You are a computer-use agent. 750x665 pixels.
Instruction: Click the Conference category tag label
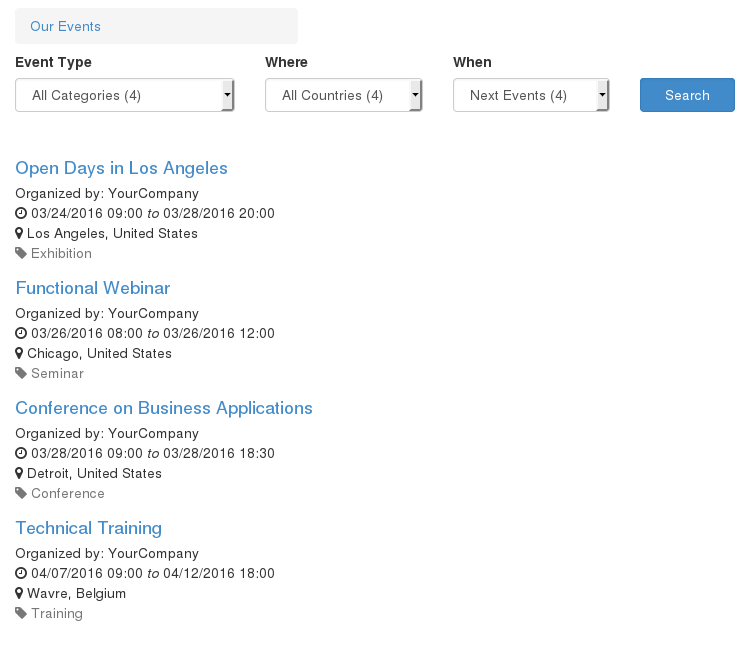pyautogui.click(x=67, y=493)
